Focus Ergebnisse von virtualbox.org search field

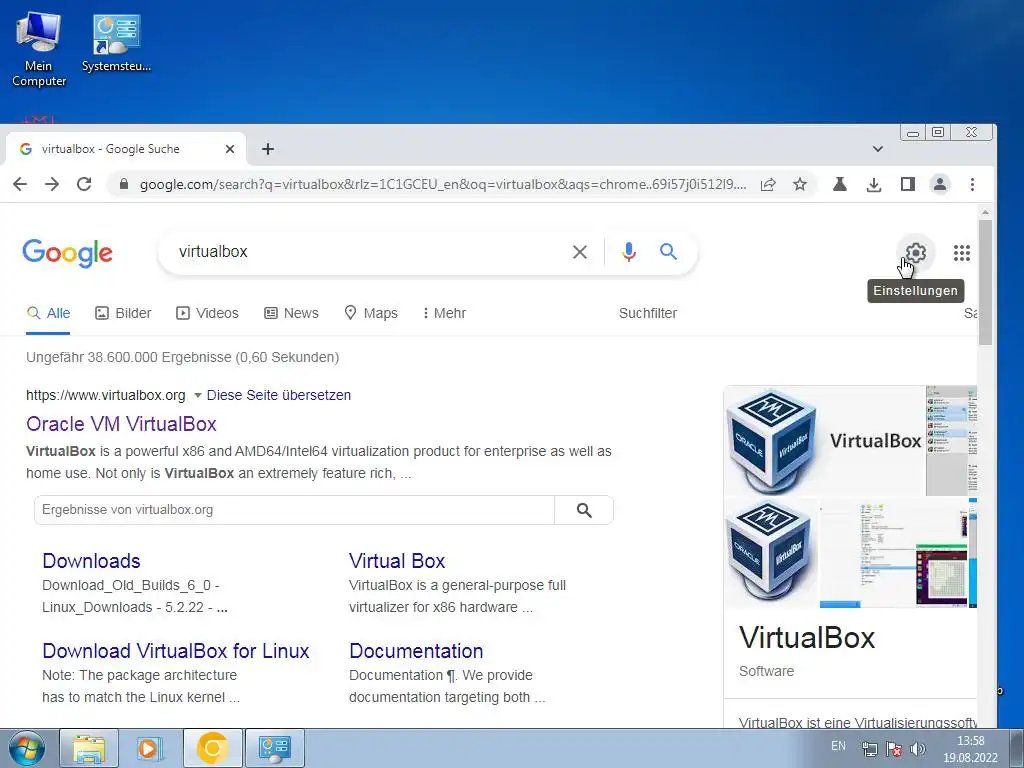point(294,510)
